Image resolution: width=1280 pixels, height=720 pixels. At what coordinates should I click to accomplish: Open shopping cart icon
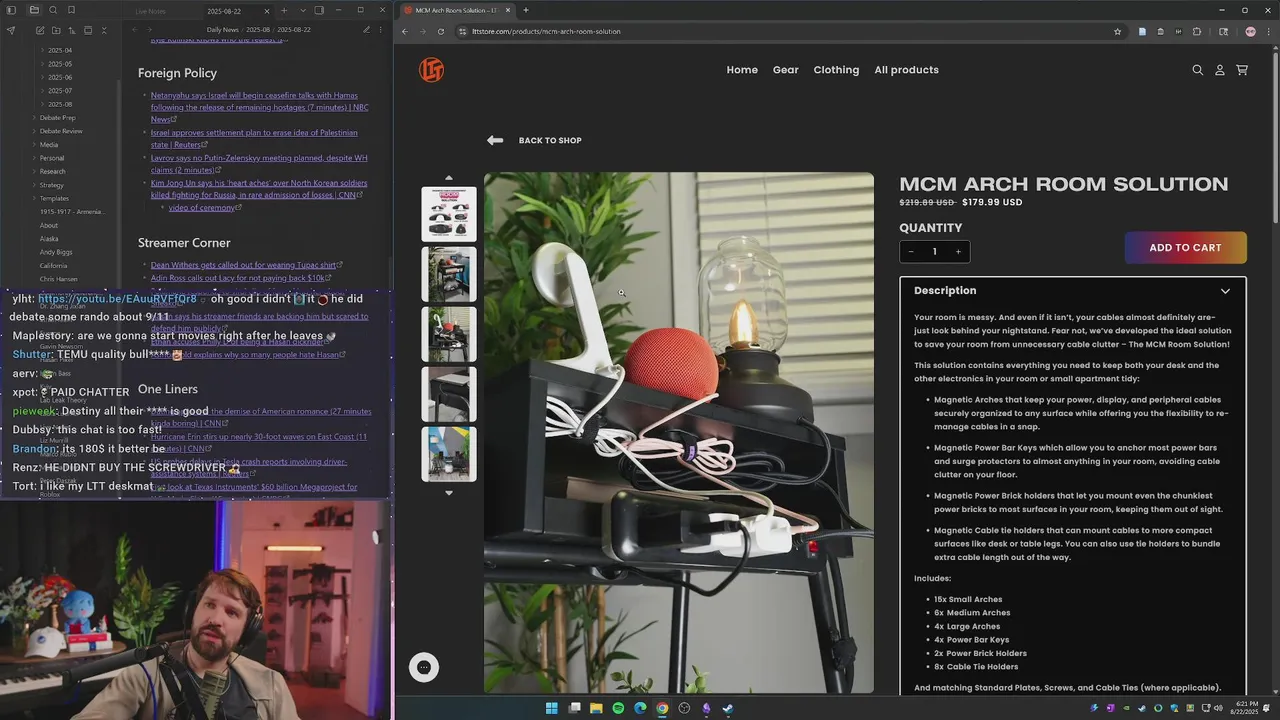coord(1242,70)
